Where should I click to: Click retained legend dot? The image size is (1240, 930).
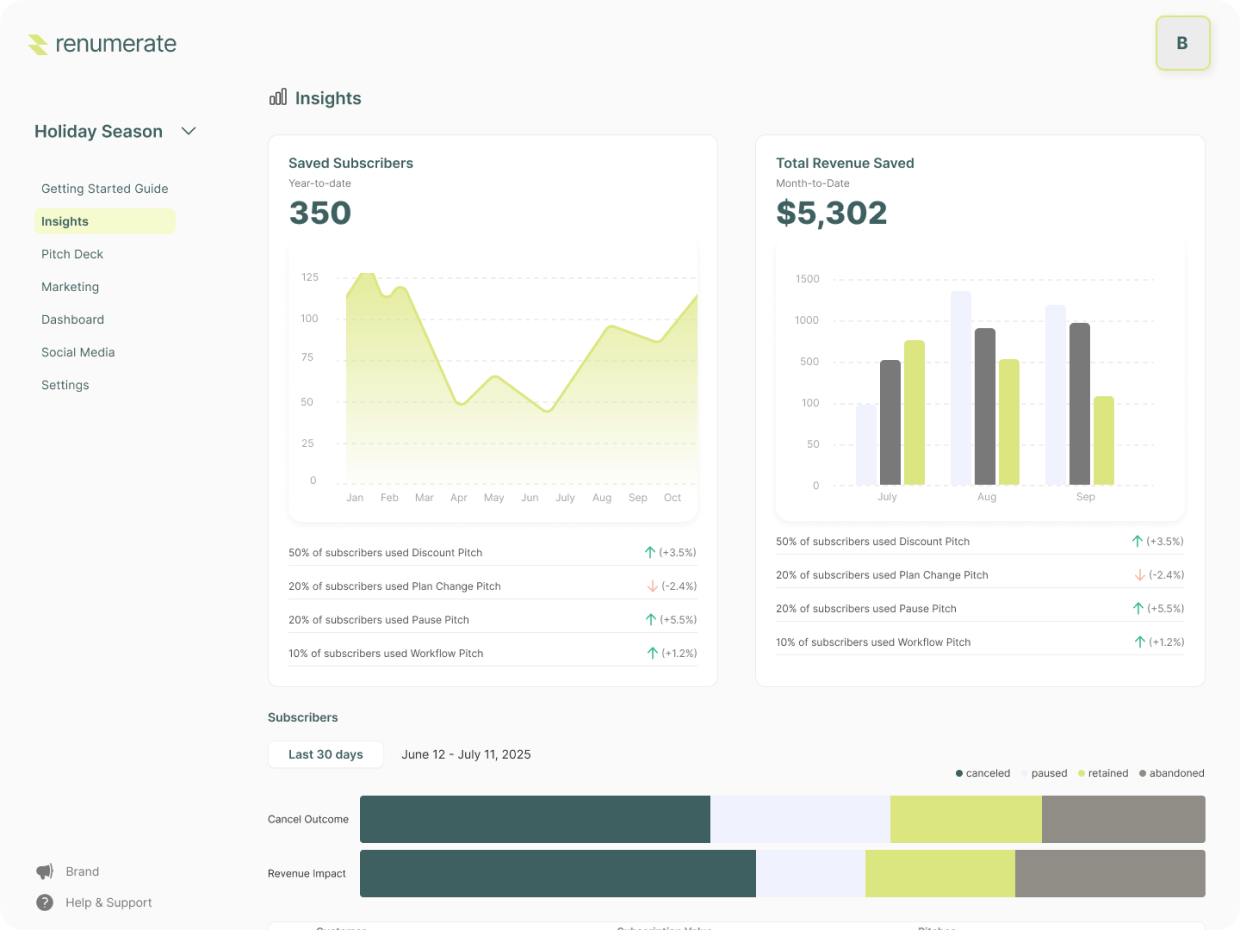pos(1081,773)
